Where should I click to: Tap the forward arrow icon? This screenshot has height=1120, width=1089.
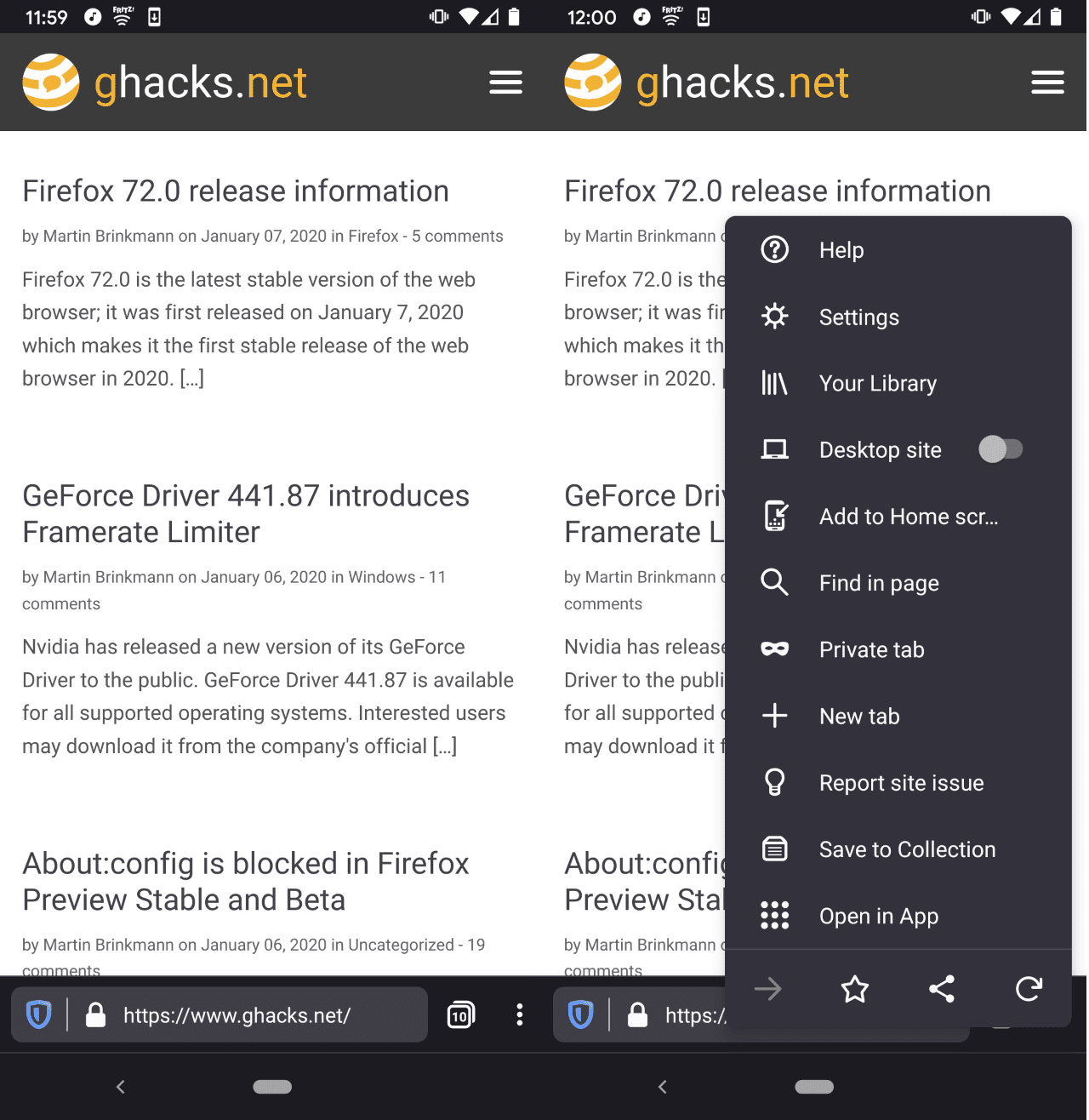click(x=767, y=989)
